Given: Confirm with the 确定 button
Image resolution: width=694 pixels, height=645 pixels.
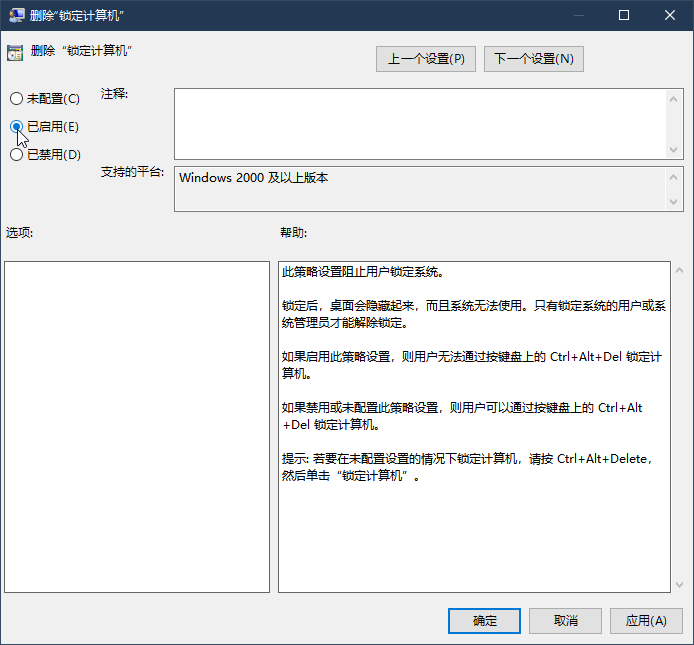Looking at the screenshot, I should click(x=484, y=621).
